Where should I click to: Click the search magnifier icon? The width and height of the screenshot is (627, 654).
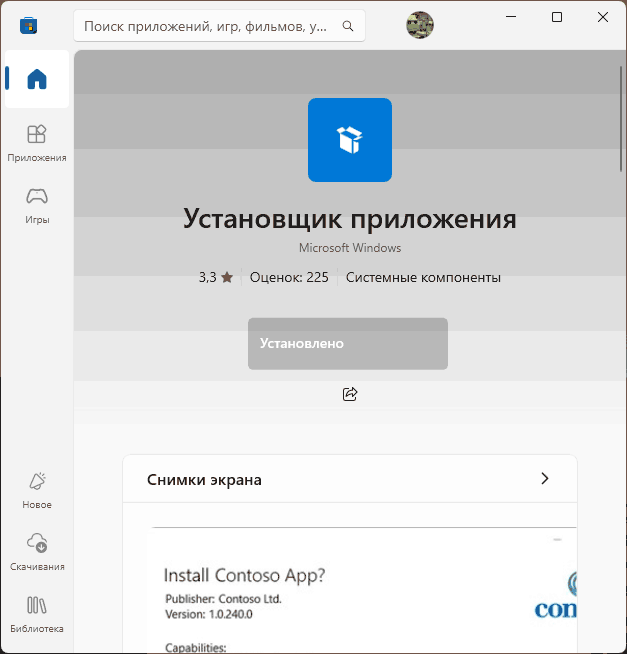[348, 26]
